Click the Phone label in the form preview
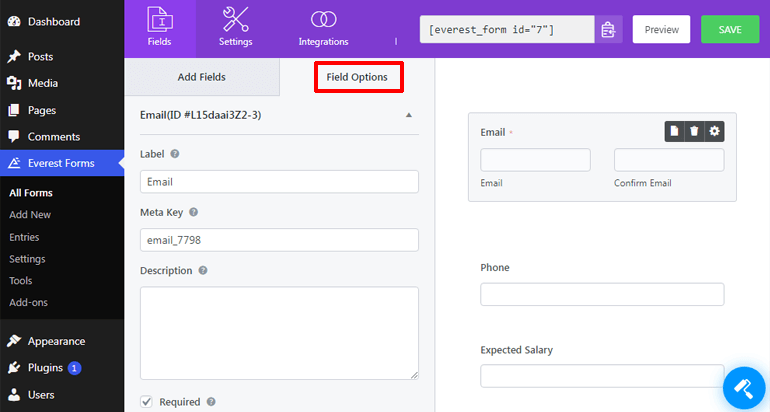Screen dimensions: 770x412 495,268
